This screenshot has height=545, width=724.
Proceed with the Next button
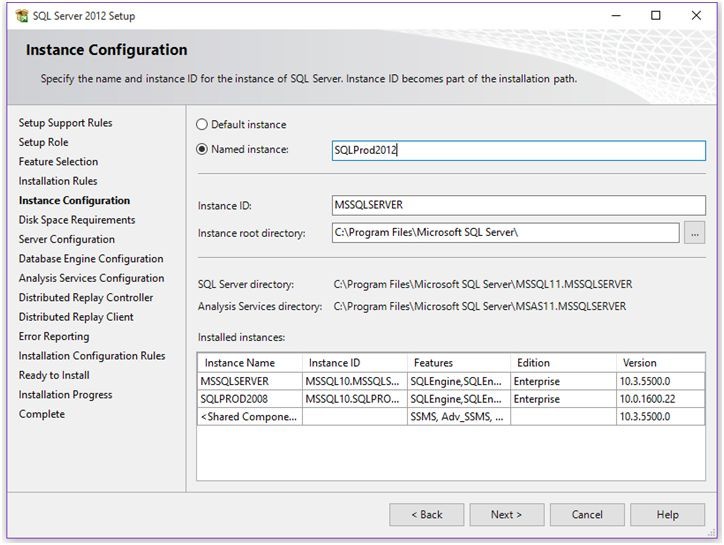point(507,515)
